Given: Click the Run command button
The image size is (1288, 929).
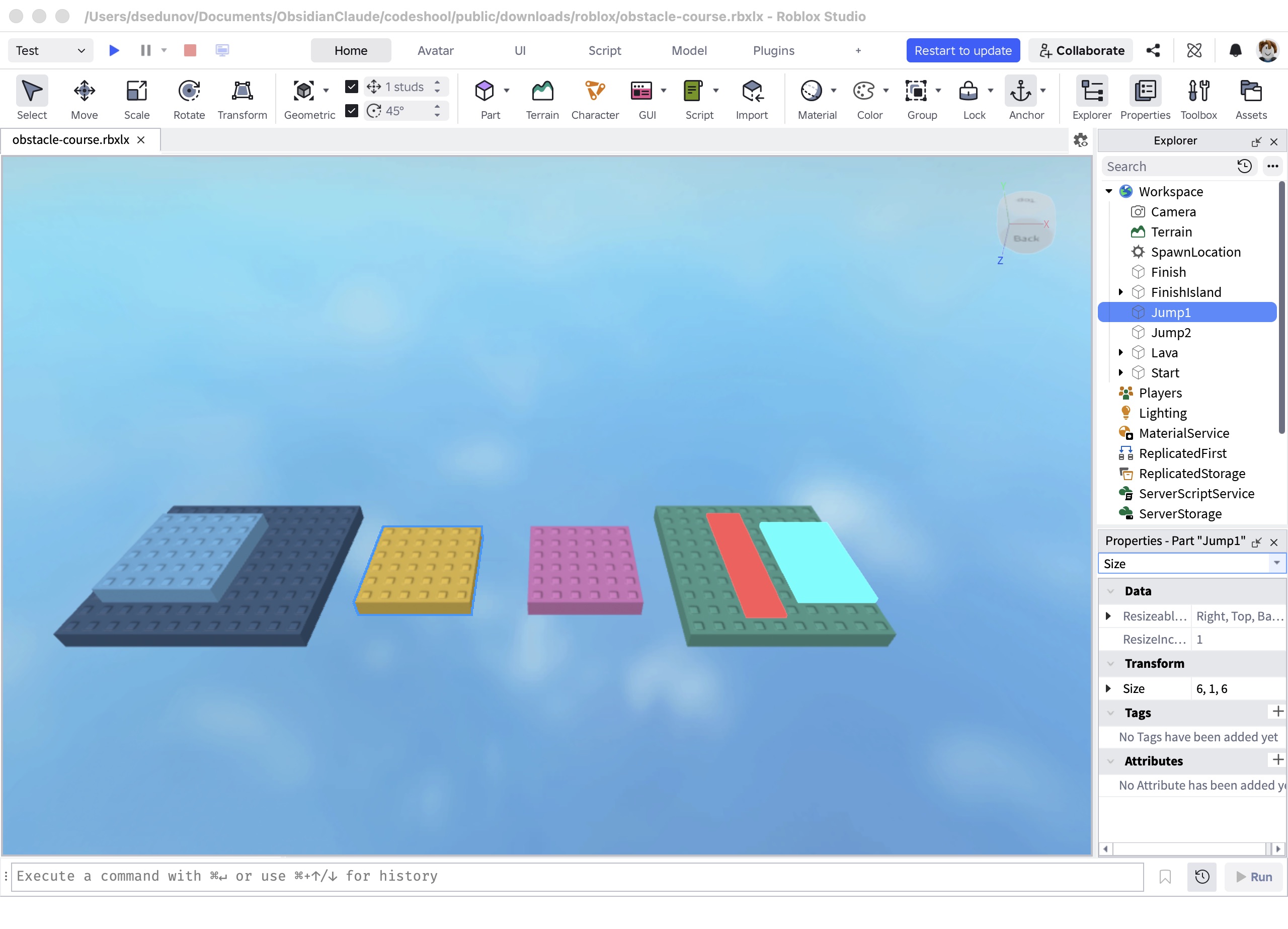Looking at the screenshot, I should [1254, 877].
